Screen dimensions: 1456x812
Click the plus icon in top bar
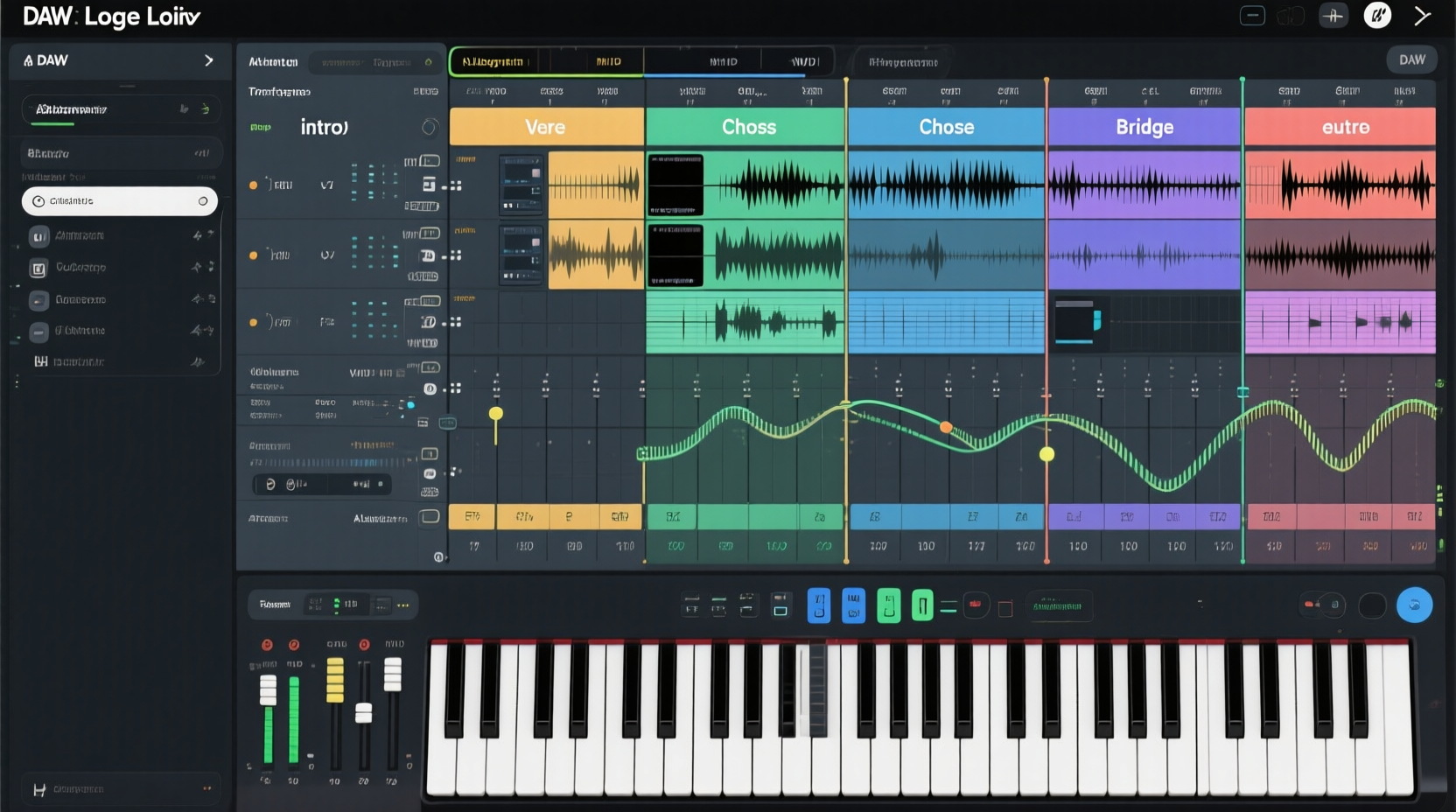click(x=1333, y=16)
